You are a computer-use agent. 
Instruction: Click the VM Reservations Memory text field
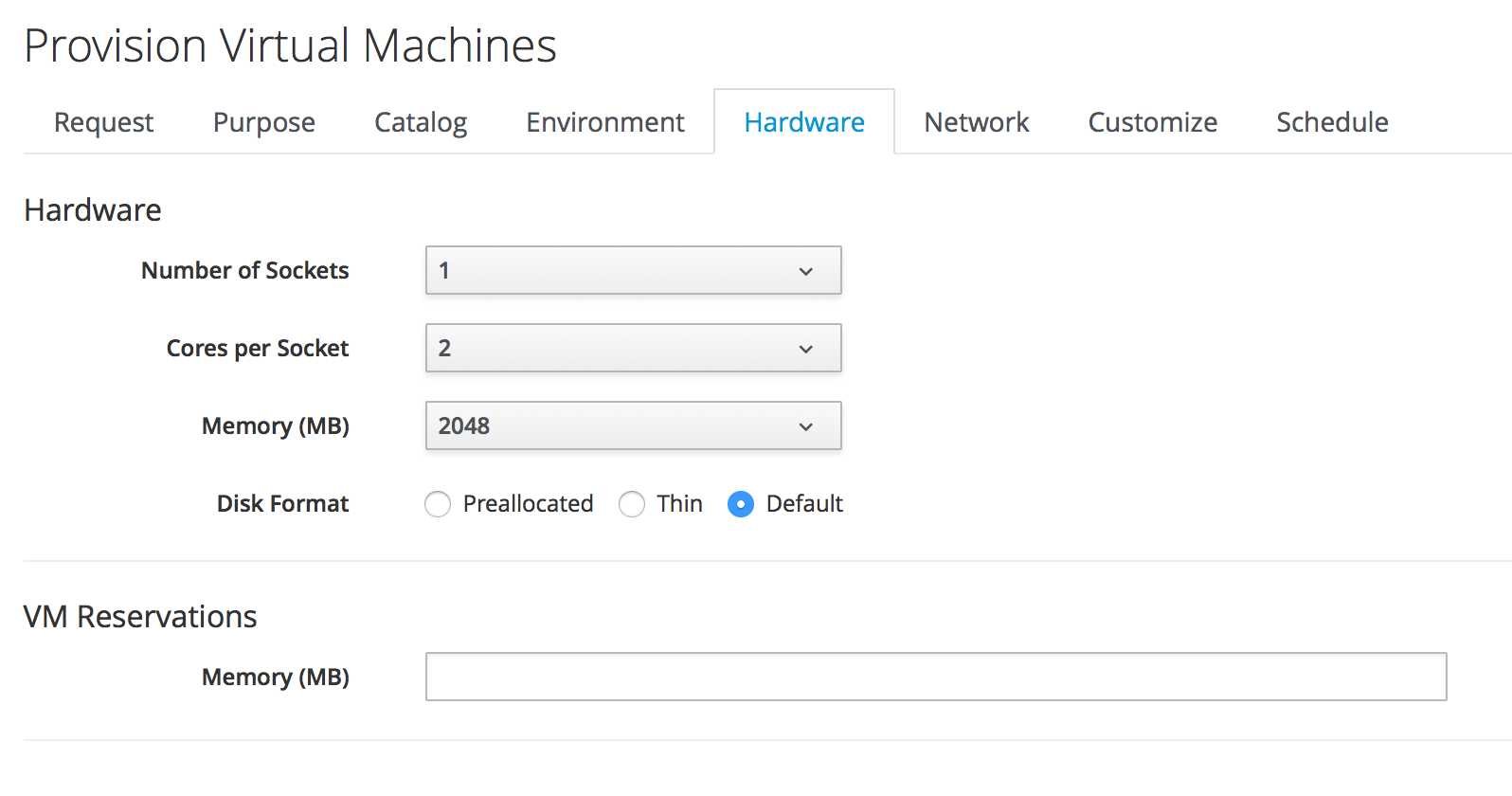(x=935, y=677)
